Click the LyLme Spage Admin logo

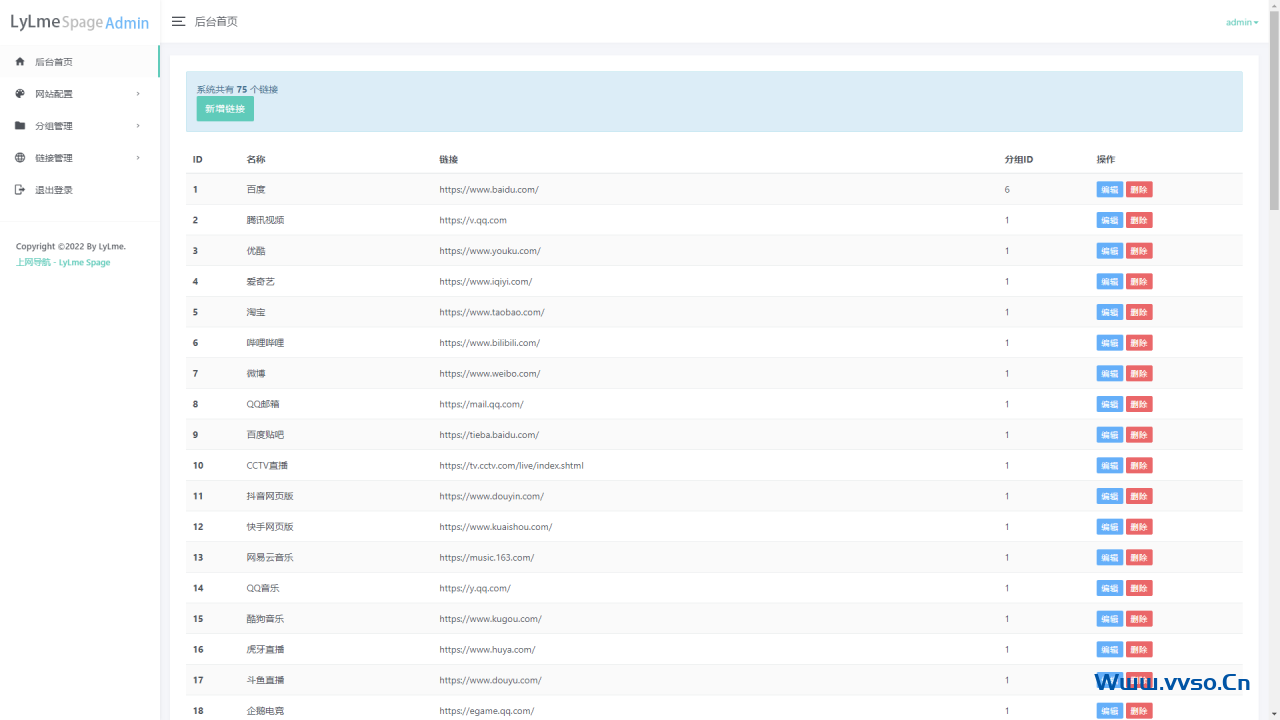[x=80, y=22]
